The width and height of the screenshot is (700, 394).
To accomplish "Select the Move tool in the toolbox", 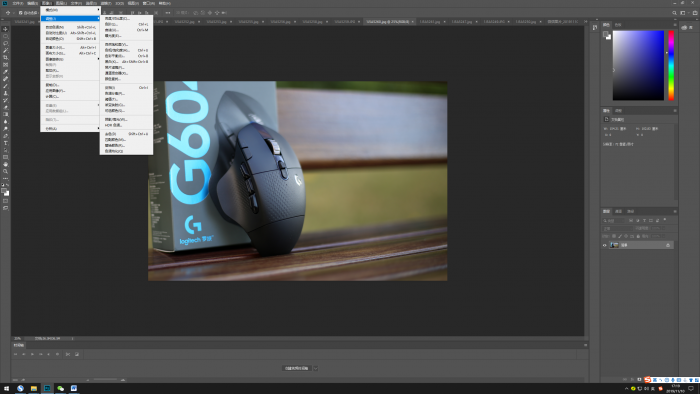I will click(5, 29).
